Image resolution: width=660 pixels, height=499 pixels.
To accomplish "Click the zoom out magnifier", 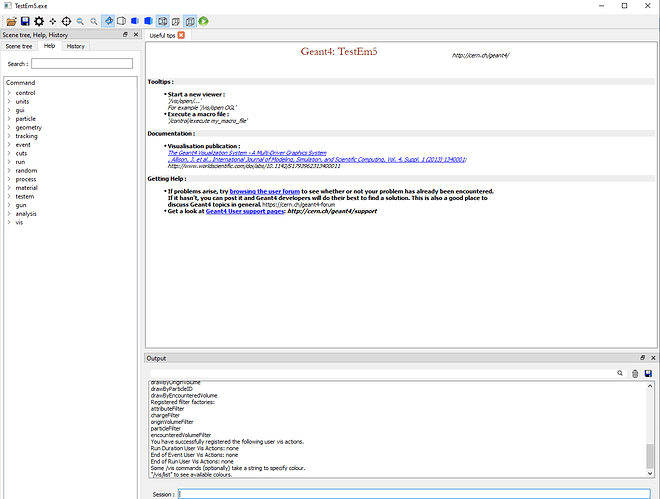I will [80, 21].
